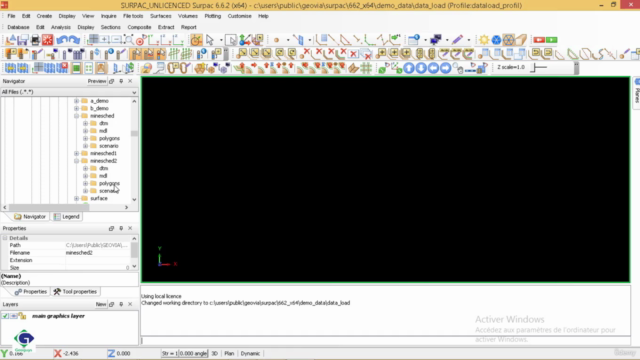Screen dimensions: 640x360
Task: Float the Properties panel window
Action: [111, 228]
